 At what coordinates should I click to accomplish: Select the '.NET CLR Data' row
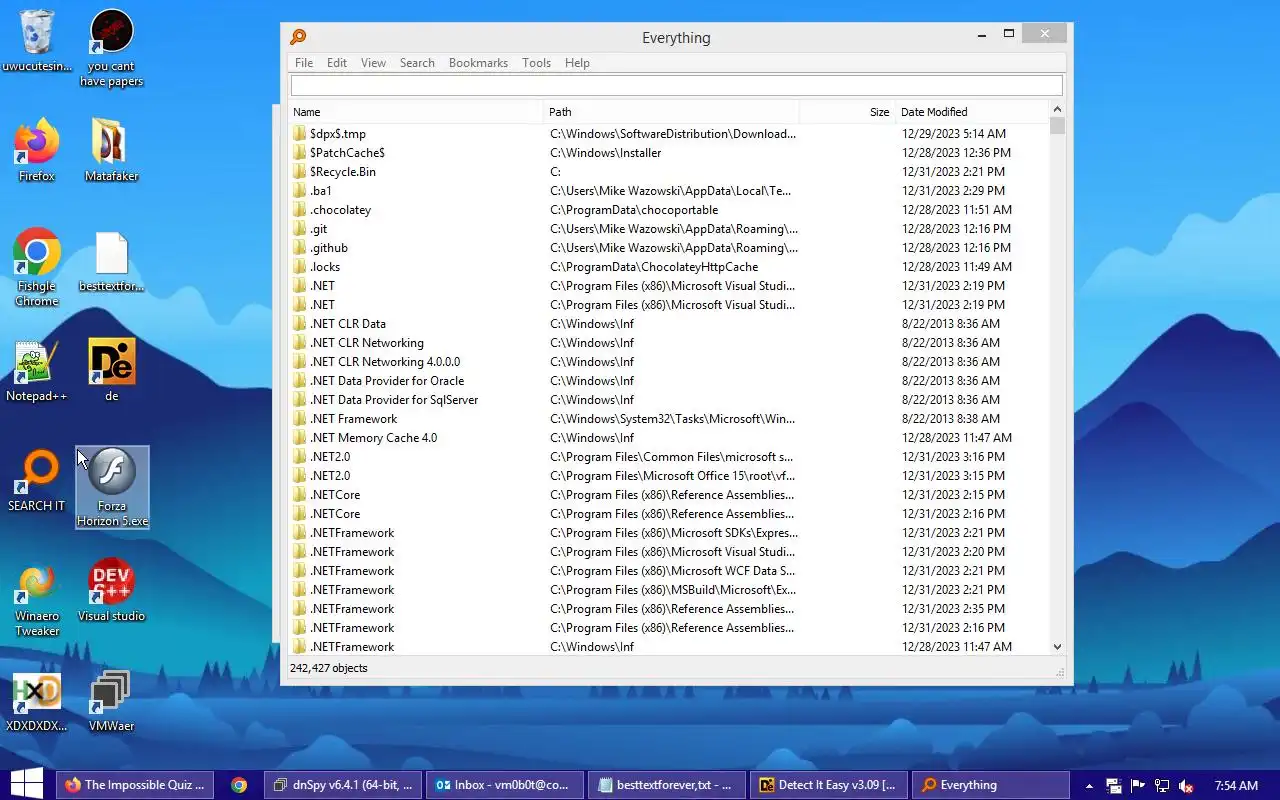670,323
